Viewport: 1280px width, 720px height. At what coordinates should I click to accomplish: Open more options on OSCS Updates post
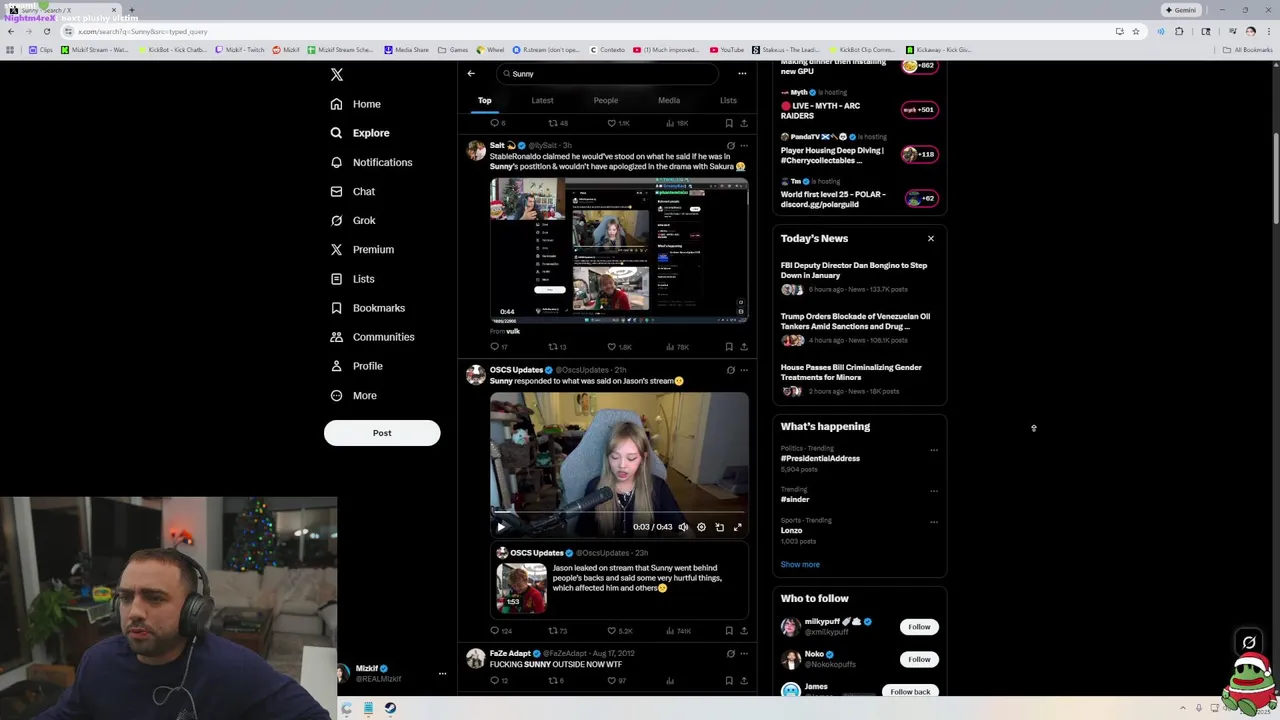click(x=743, y=370)
